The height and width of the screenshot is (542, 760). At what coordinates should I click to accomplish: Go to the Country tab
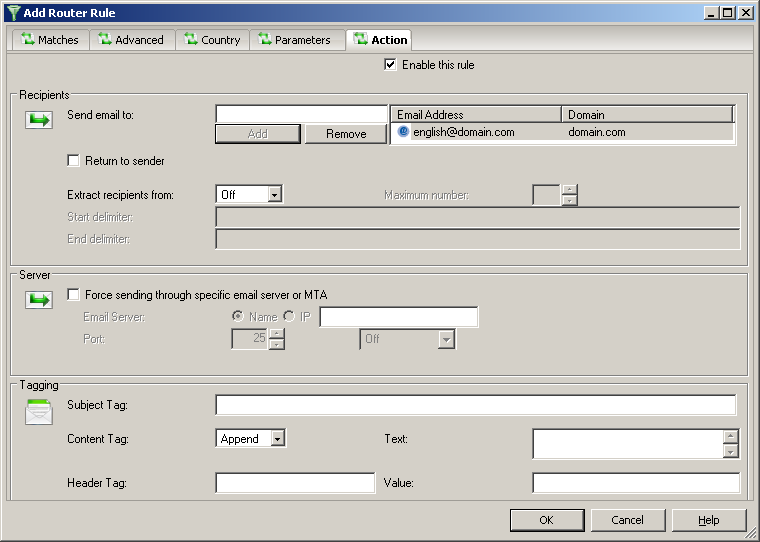(x=212, y=40)
